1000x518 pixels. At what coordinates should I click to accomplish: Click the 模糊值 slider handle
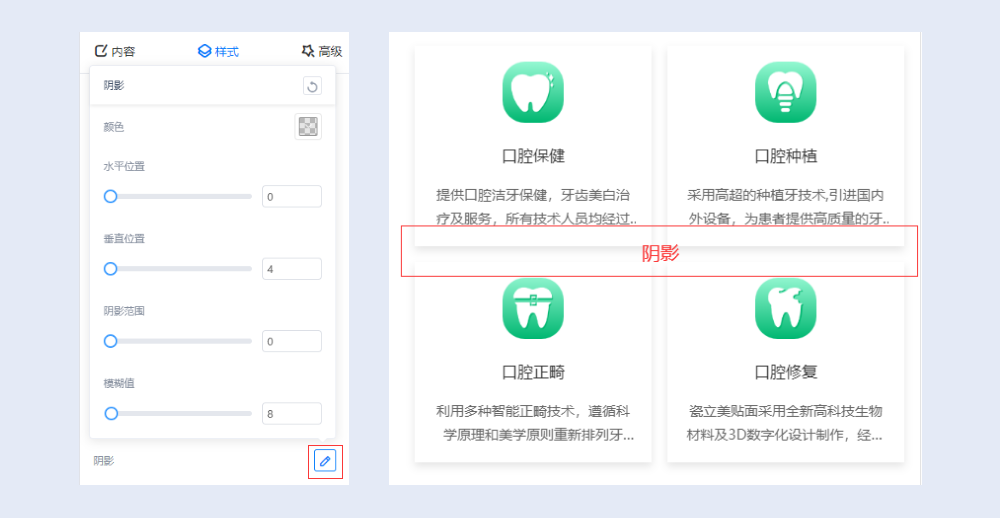pos(111,413)
